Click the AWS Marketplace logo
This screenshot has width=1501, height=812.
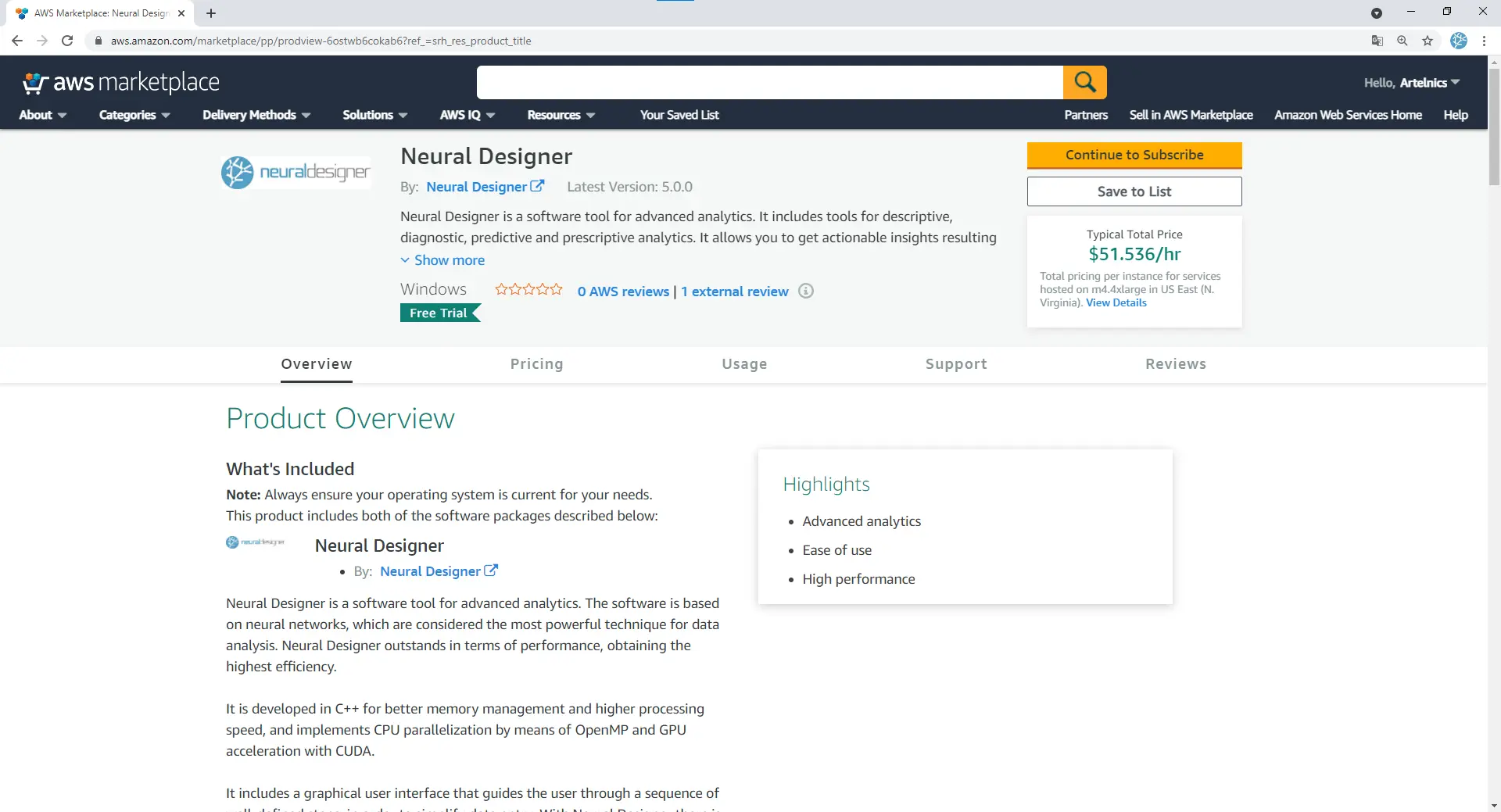click(121, 83)
